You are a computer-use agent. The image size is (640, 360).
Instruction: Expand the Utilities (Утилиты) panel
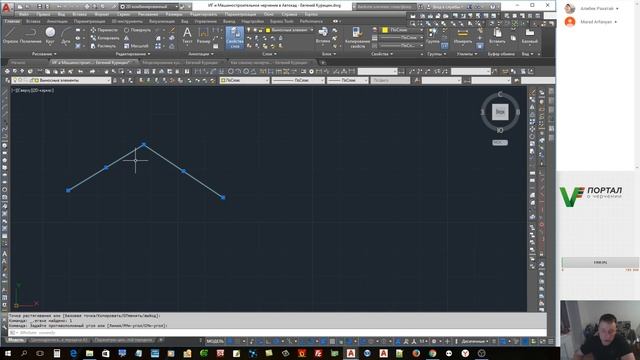click(467, 54)
